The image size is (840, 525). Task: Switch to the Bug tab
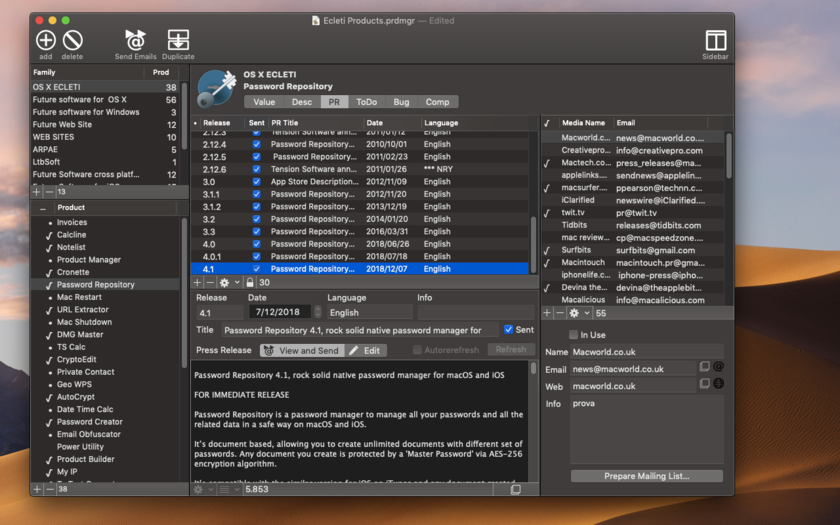pos(401,102)
